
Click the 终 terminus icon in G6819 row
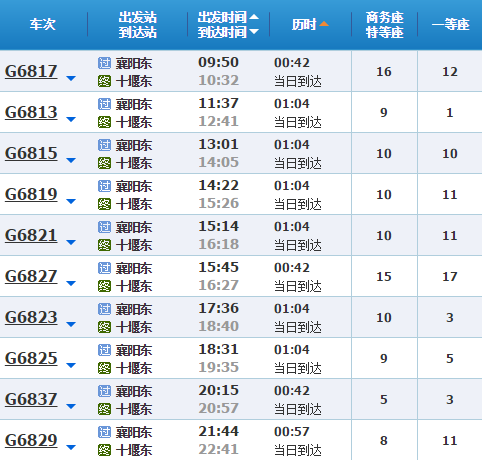(x=104, y=204)
